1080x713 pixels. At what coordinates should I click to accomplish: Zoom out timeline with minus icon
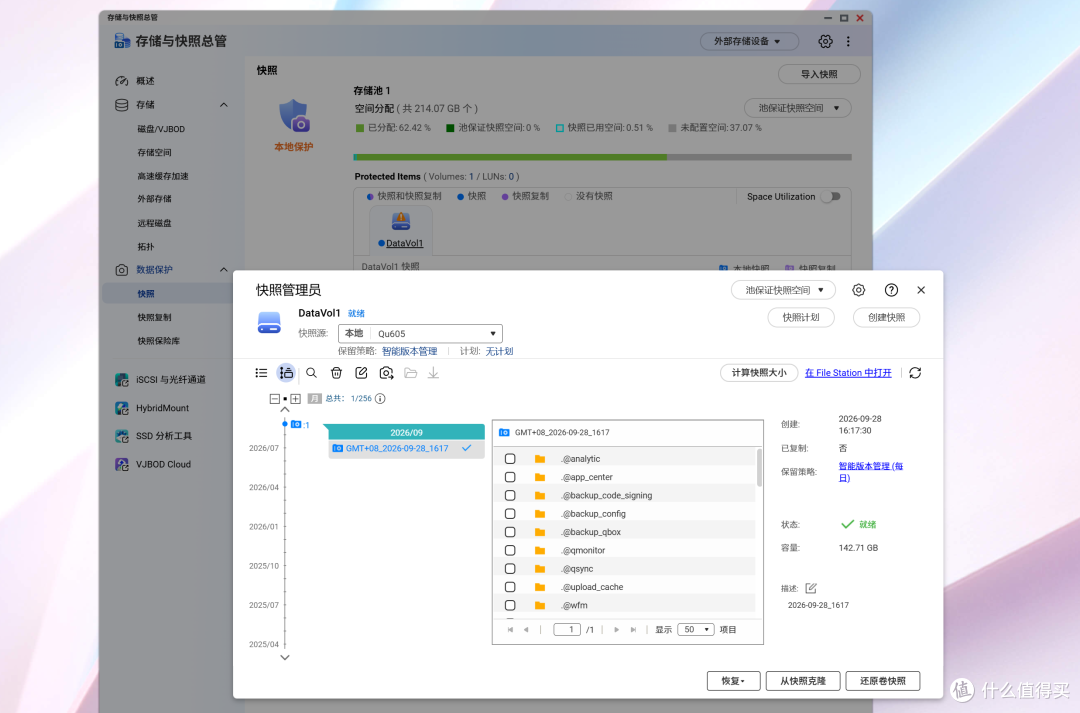pyautogui.click(x=274, y=398)
